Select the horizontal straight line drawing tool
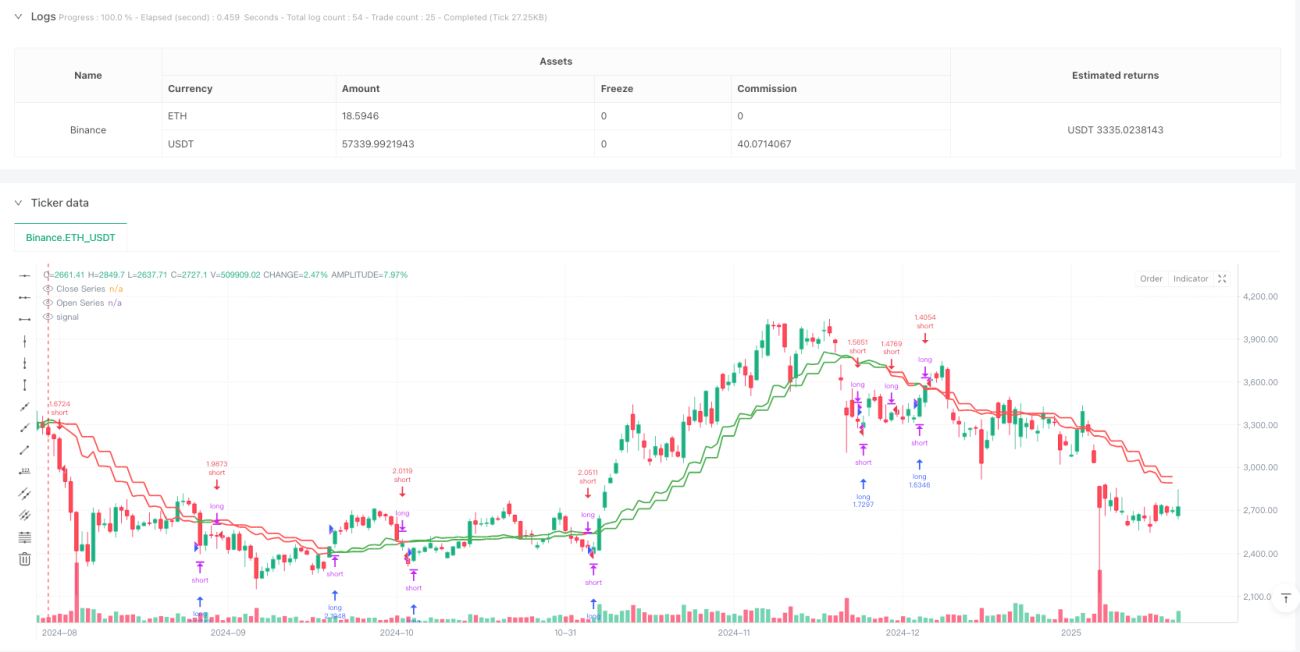 [x=25, y=275]
